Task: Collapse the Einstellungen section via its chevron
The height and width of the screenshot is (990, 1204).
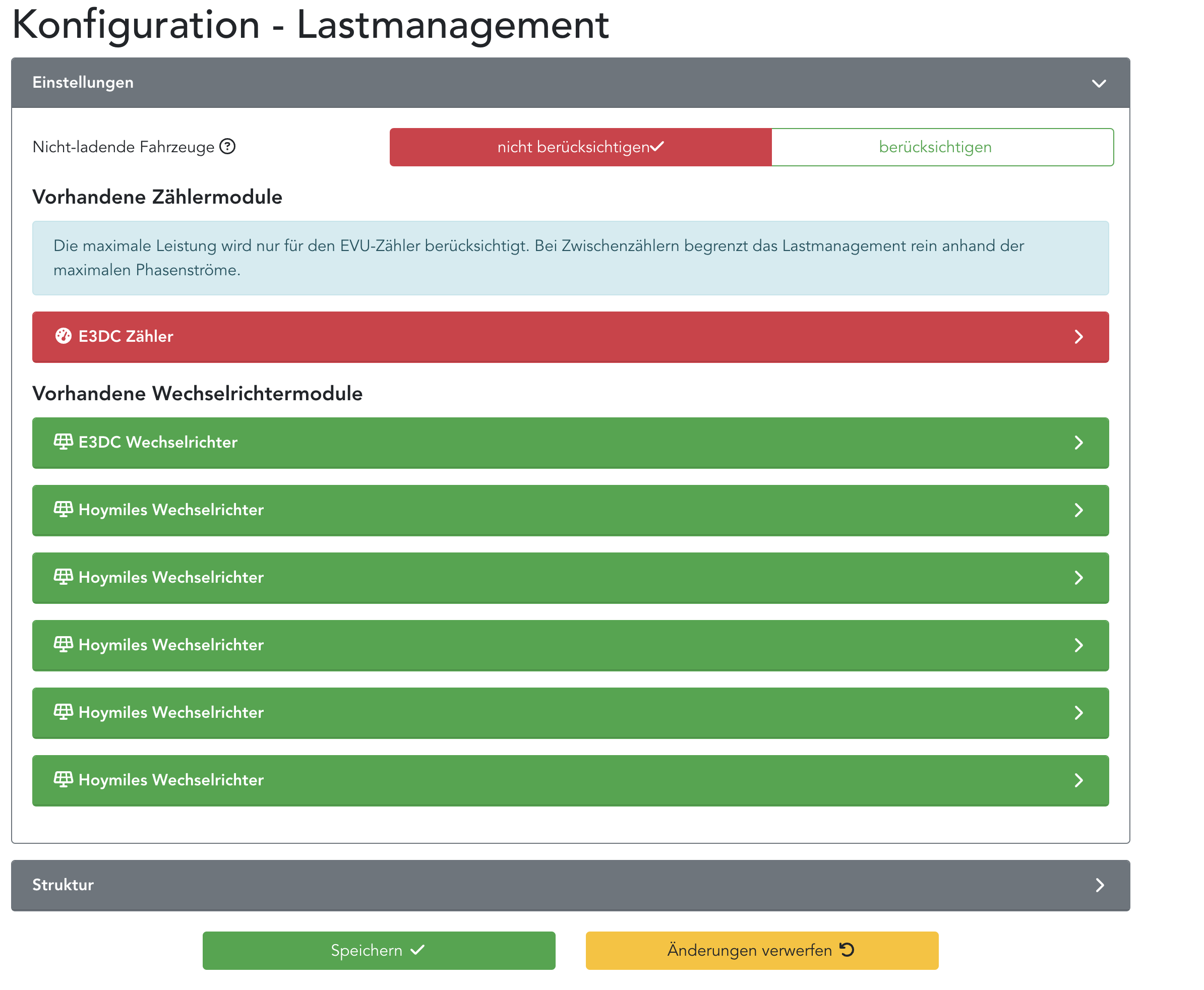Action: 1099,83
